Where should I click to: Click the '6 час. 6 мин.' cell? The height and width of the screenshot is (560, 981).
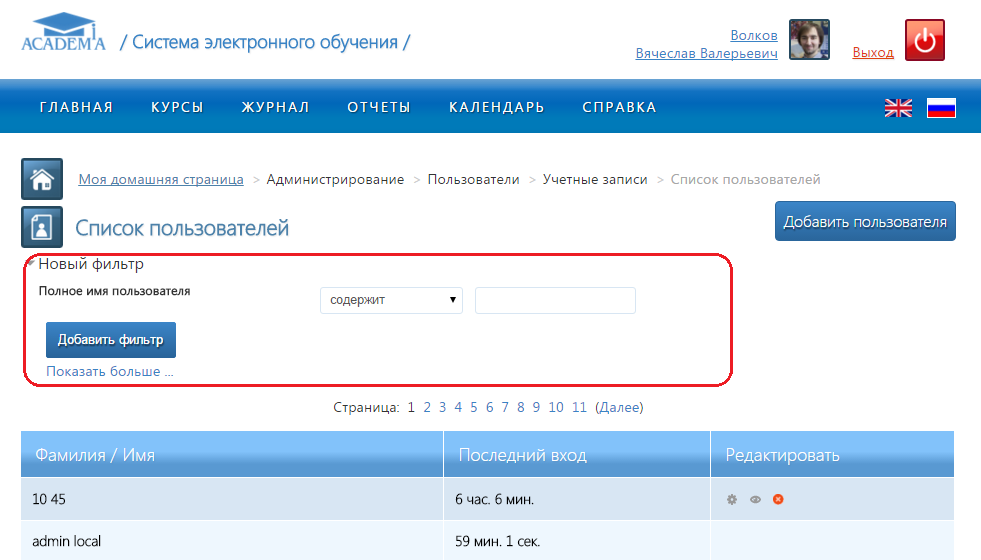tap(577, 499)
